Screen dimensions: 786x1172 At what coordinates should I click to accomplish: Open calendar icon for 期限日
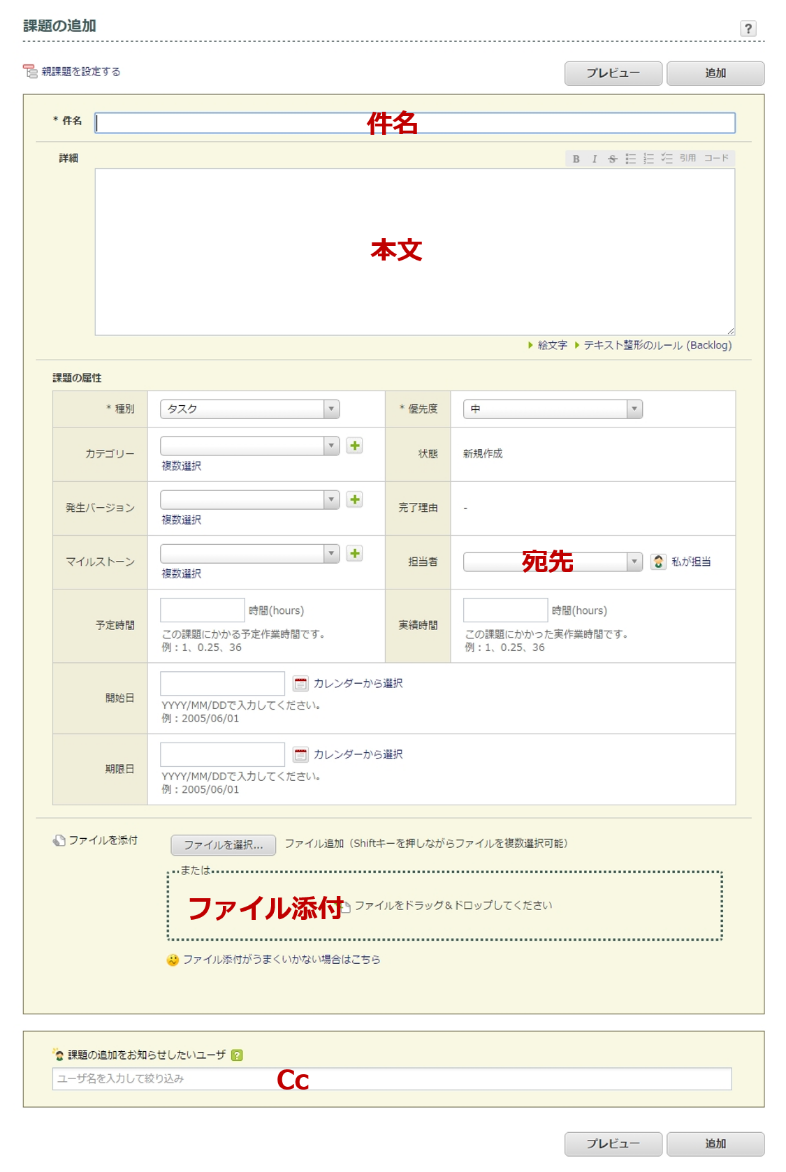click(301, 754)
